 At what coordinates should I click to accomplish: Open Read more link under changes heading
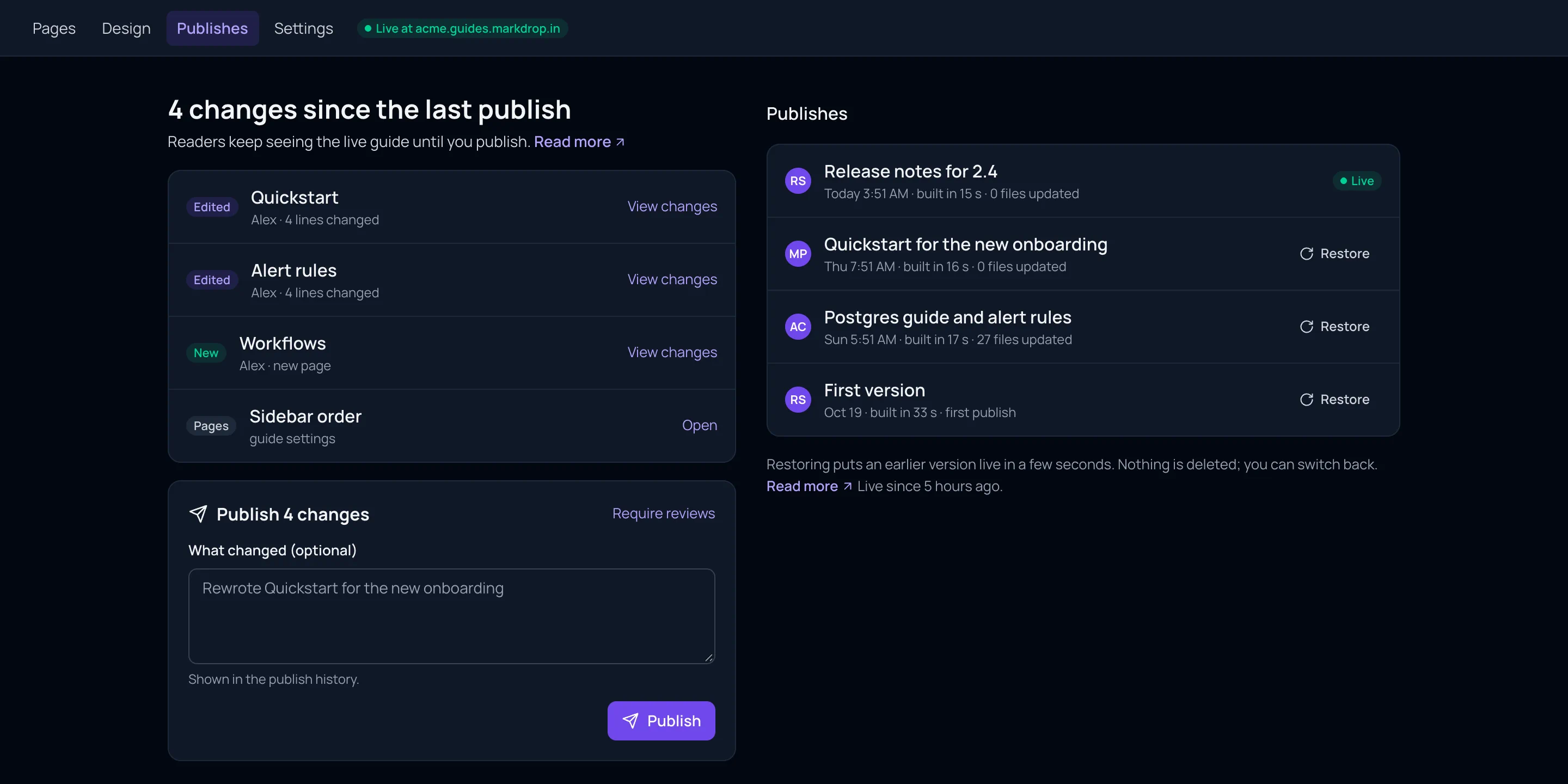(579, 142)
